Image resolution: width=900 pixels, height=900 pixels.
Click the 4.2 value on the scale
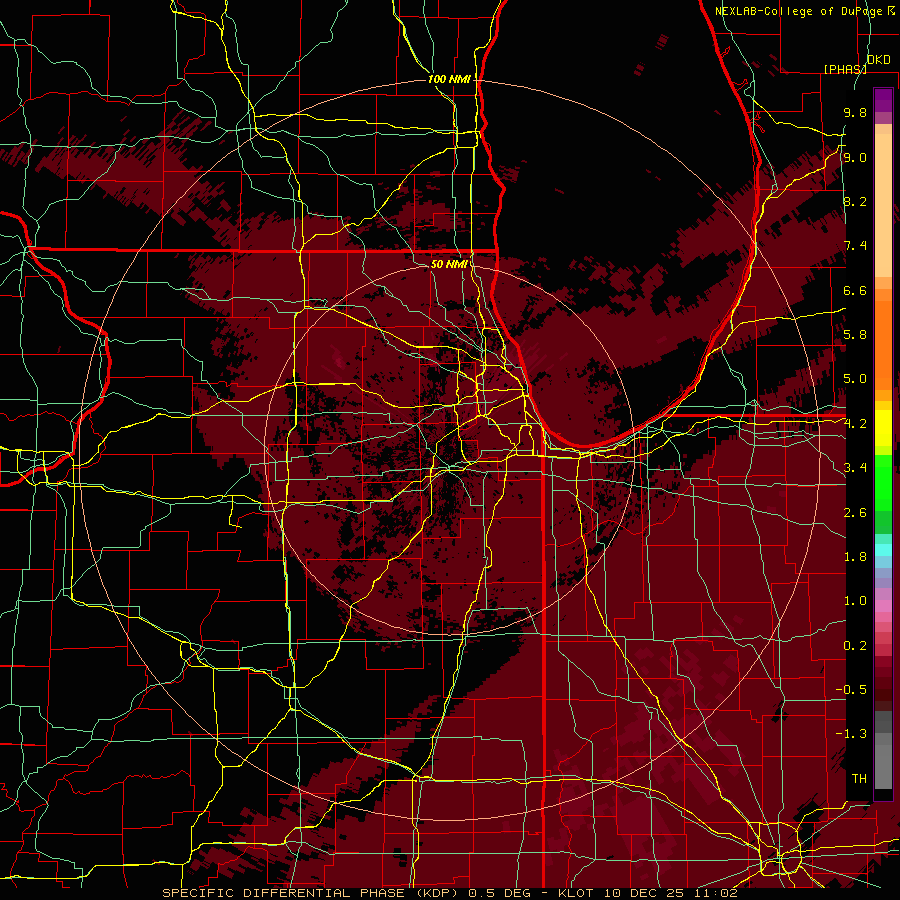pyautogui.click(x=855, y=424)
